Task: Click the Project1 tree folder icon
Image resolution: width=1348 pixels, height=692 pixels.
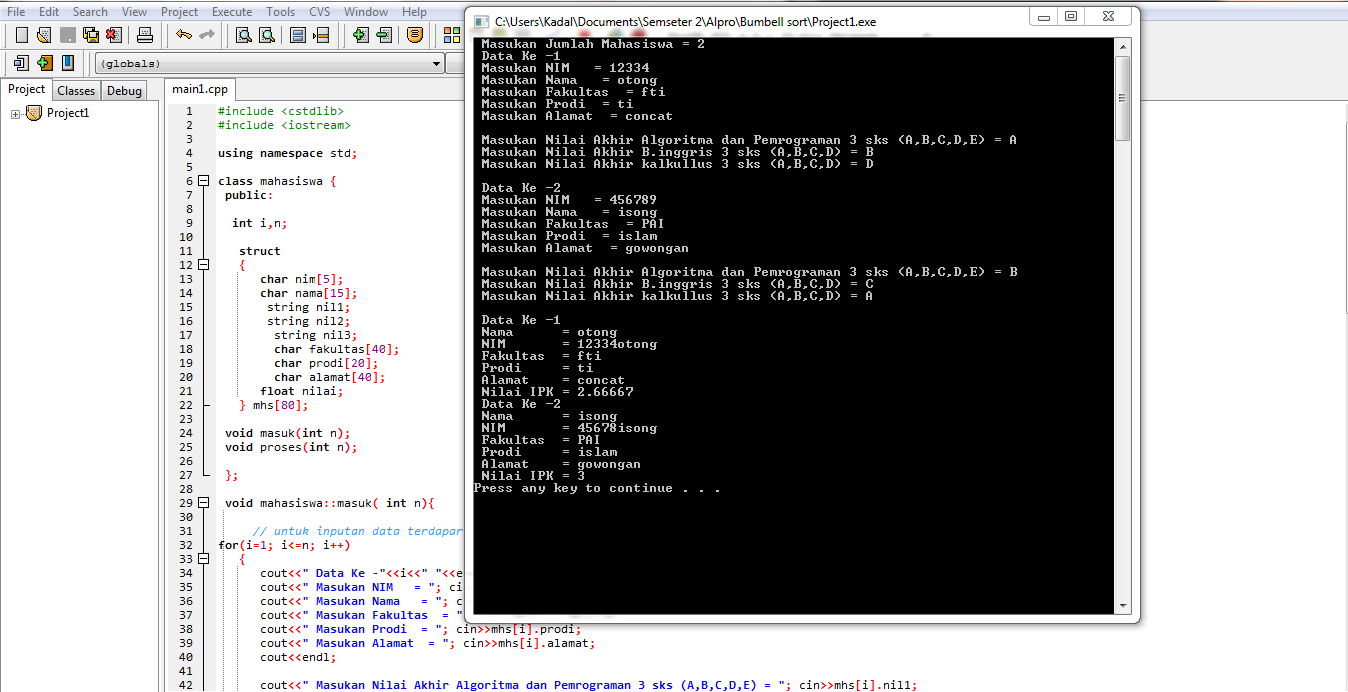Action: click(34, 113)
